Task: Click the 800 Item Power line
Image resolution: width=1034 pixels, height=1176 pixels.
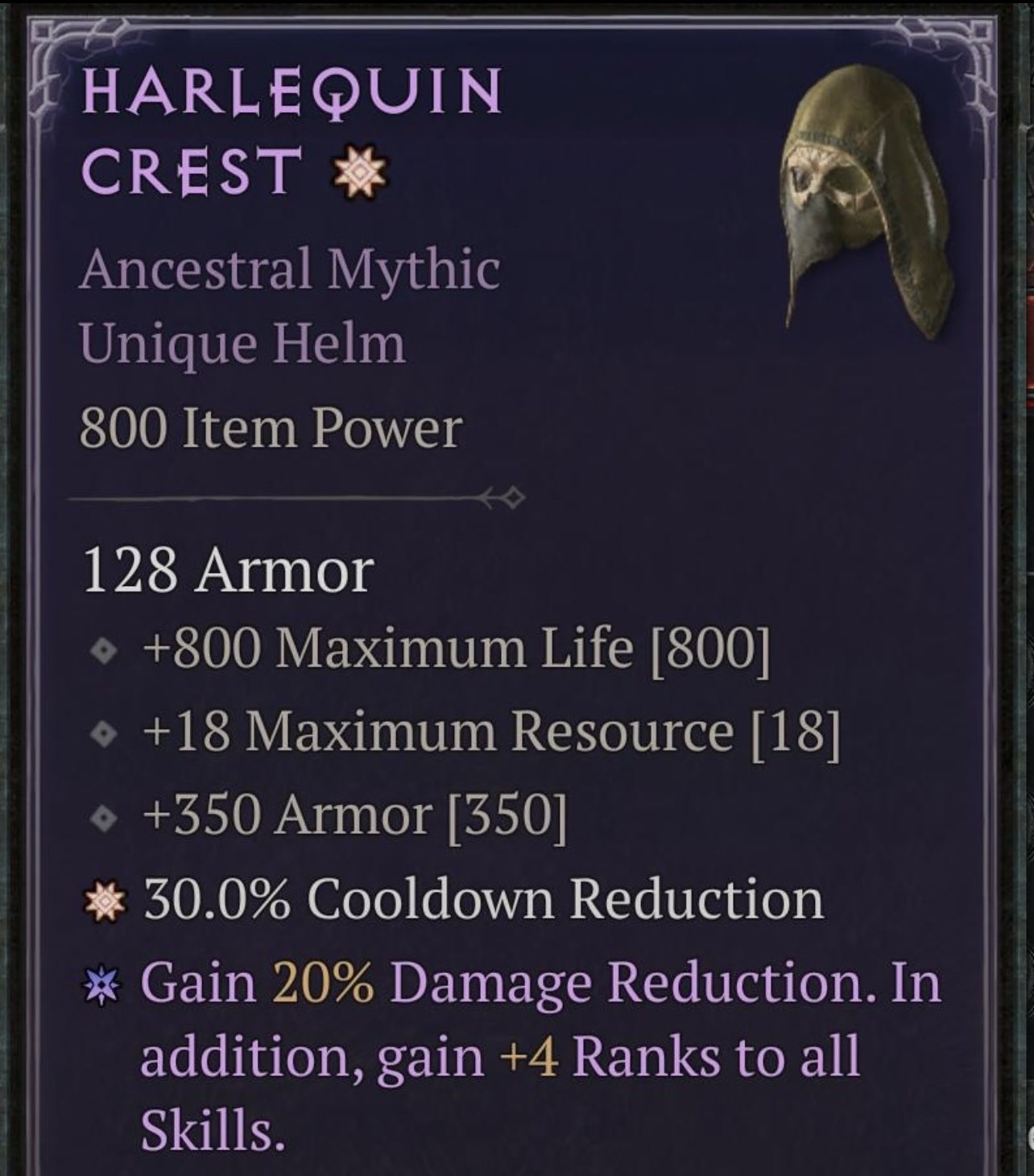Action: (271, 427)
